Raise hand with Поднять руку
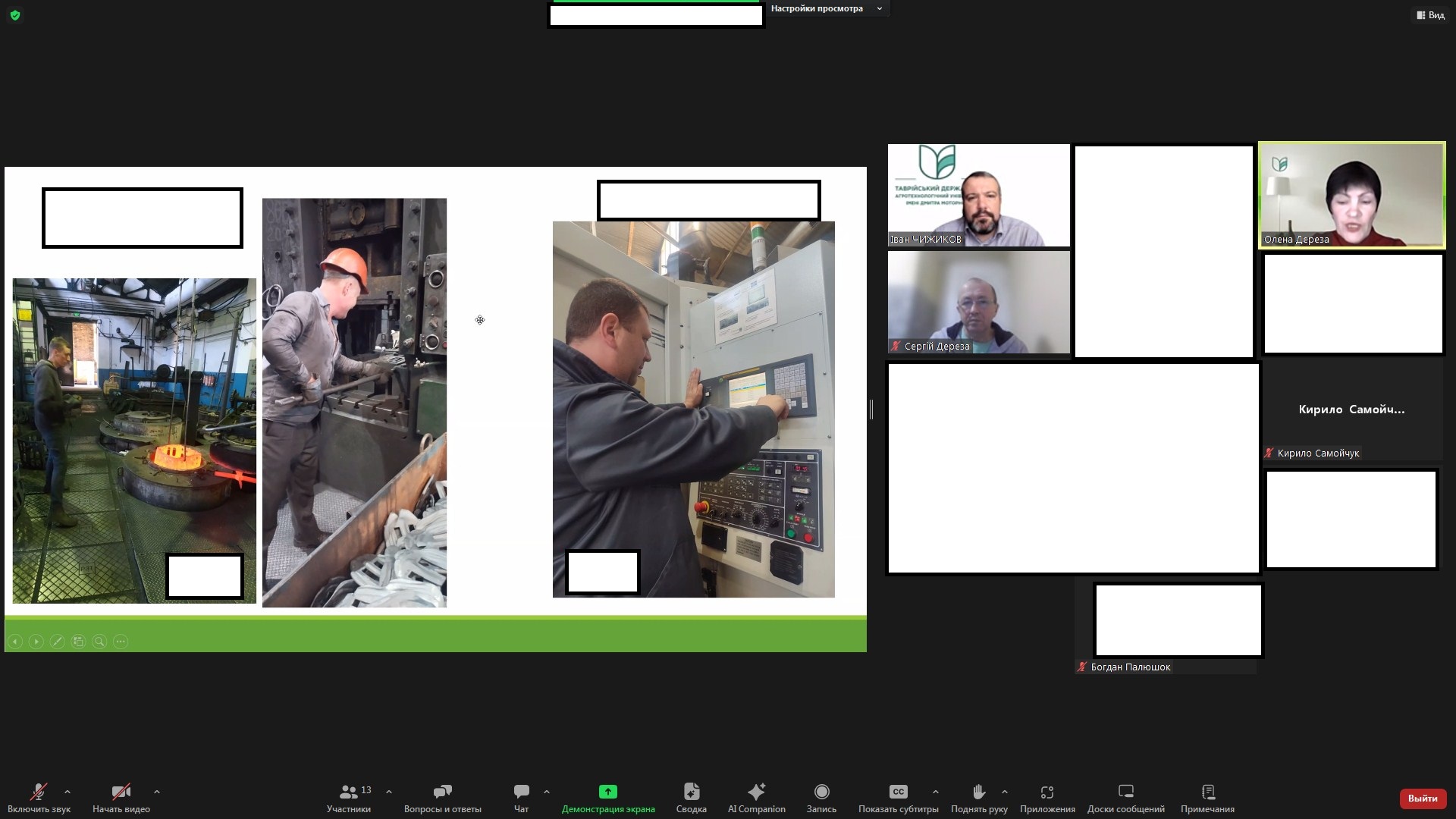Screen dimensions: 1456x819 [978, 792]
